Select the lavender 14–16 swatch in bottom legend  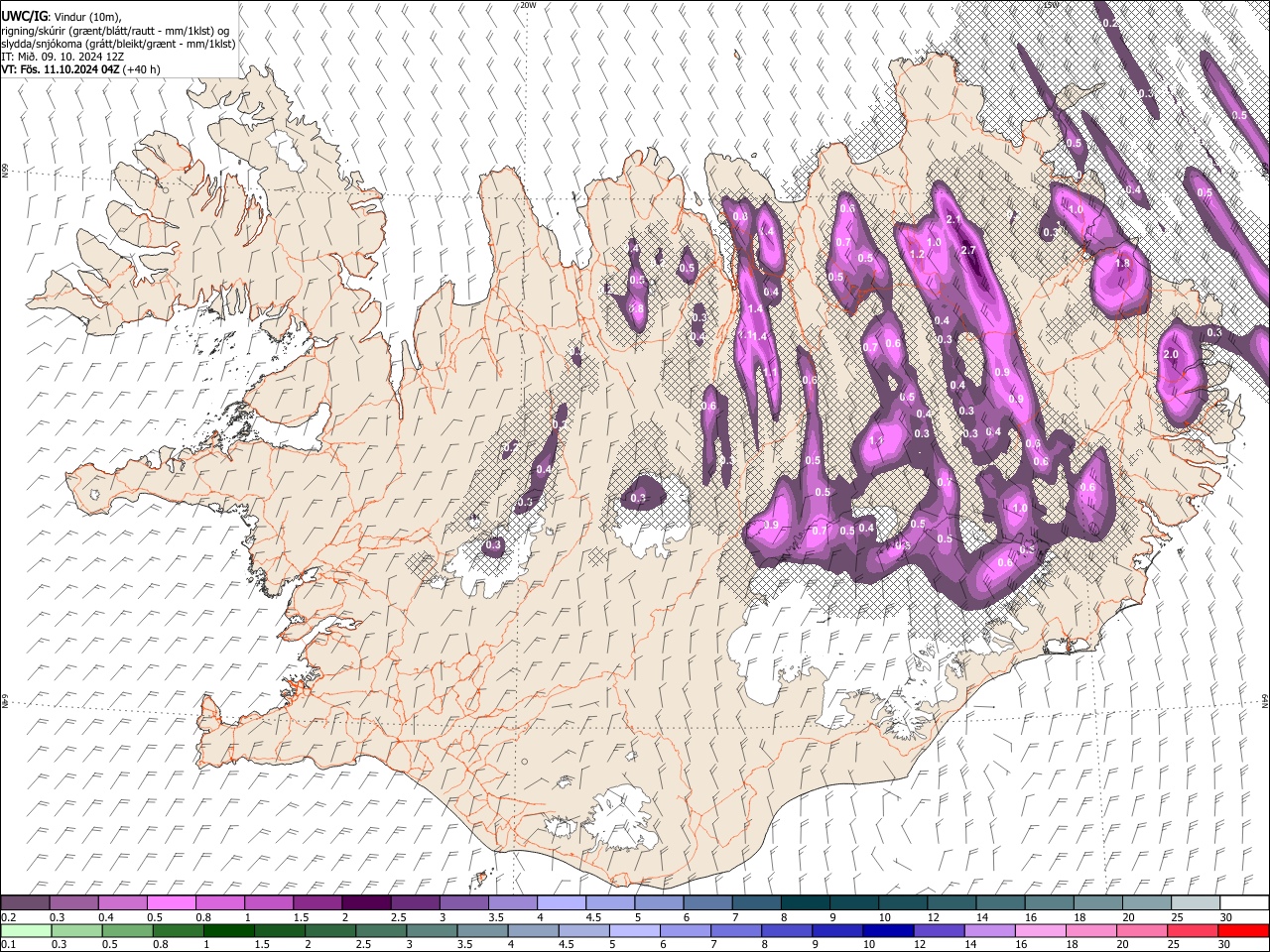[x=988, y=930]
